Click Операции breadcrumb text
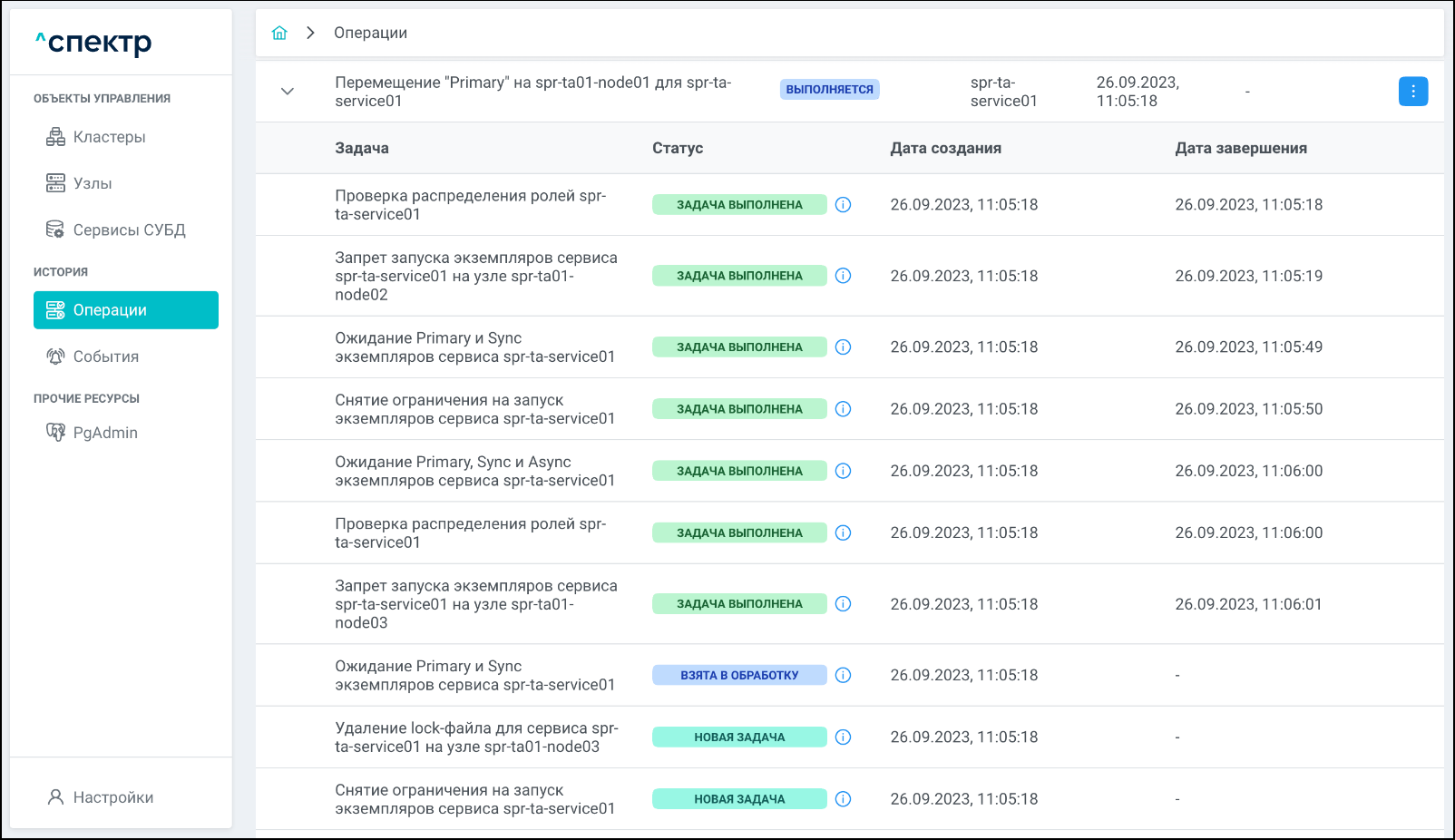 [370, 33]
